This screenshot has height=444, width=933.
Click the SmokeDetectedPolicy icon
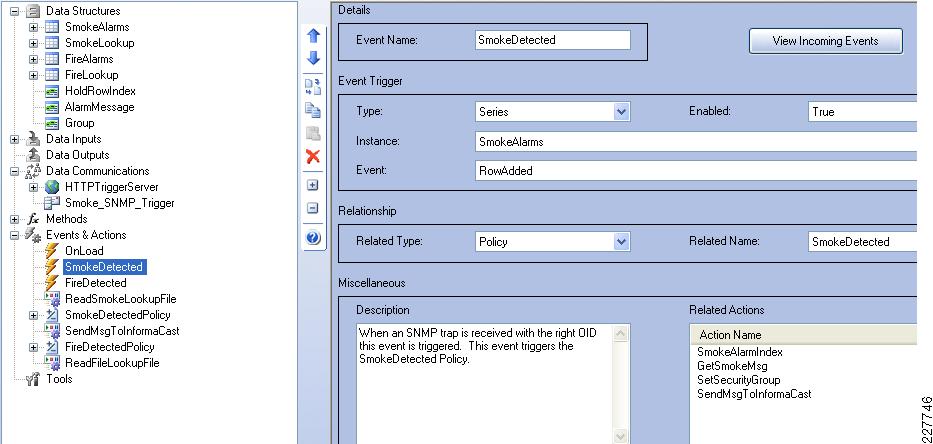(x=52, y=315)
